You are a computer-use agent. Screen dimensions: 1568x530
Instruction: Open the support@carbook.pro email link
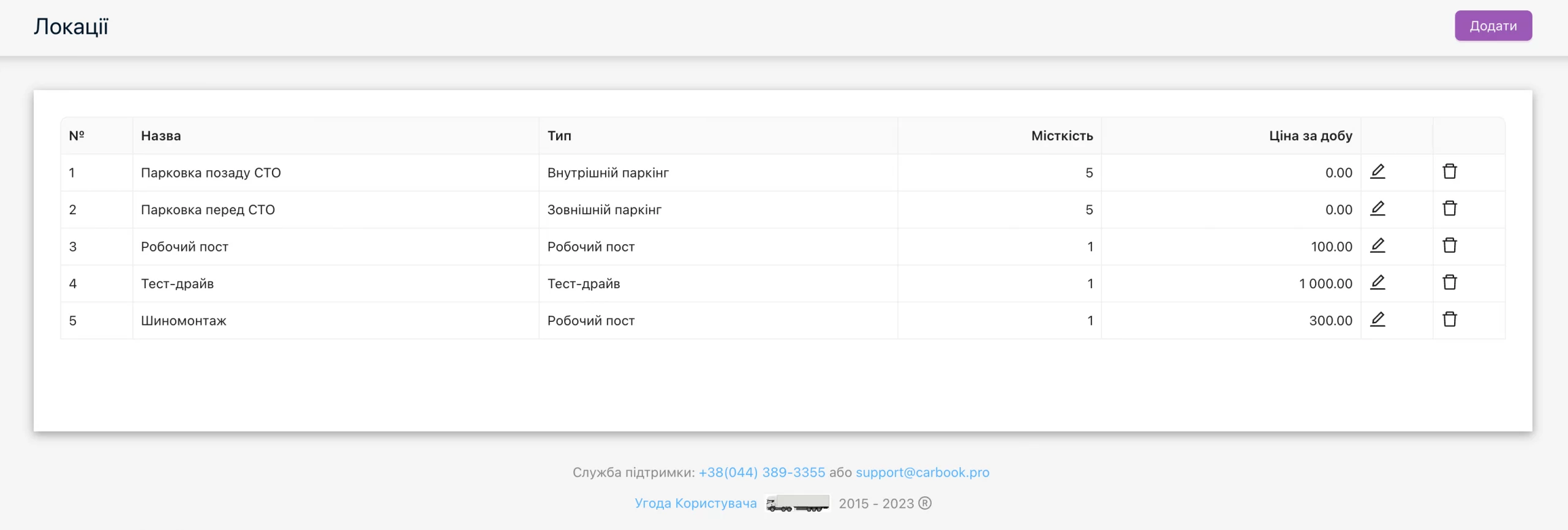[x=922, y=472]
